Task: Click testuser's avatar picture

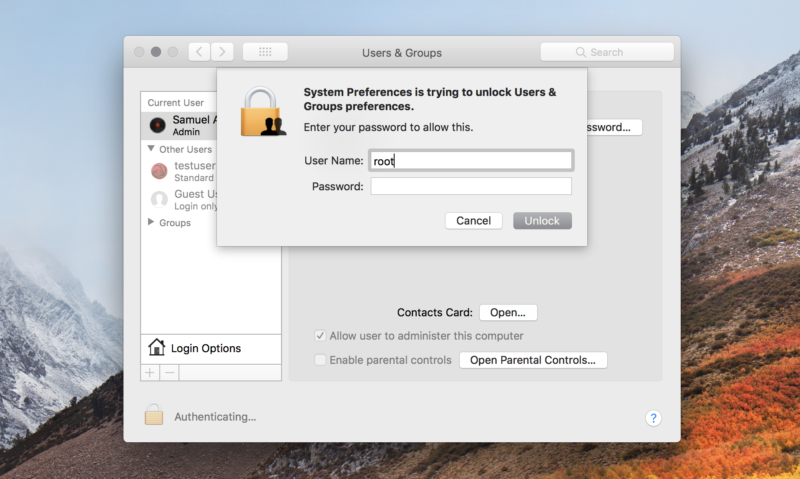Action: click(159, 171)
